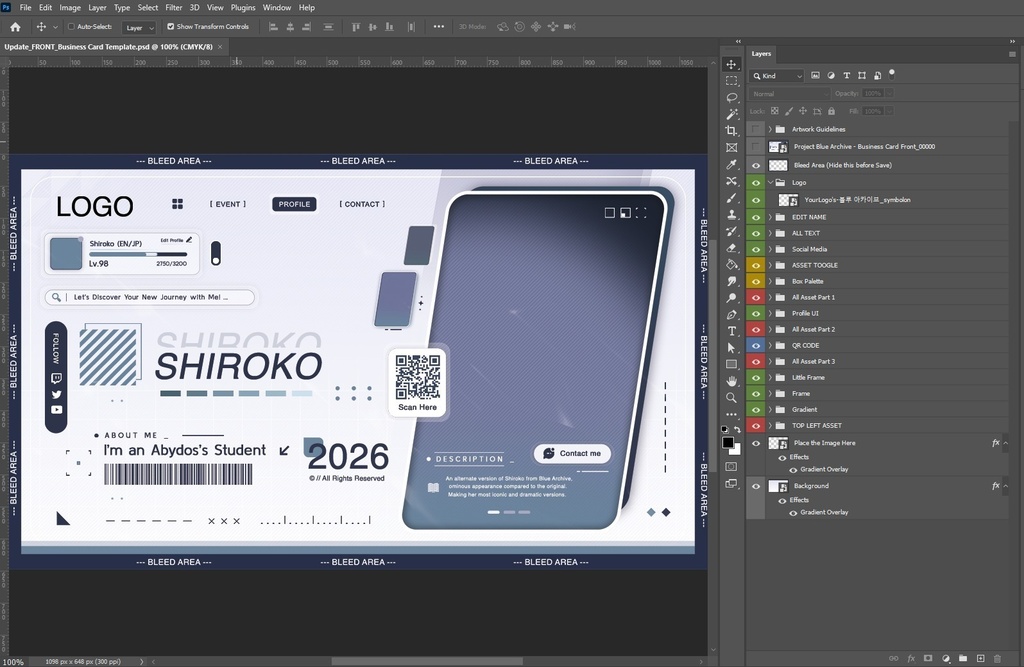Click the horizontal scrollbar under canvas
The width and height of the screenshot is (1024, 667).
(x=427, y=661)
